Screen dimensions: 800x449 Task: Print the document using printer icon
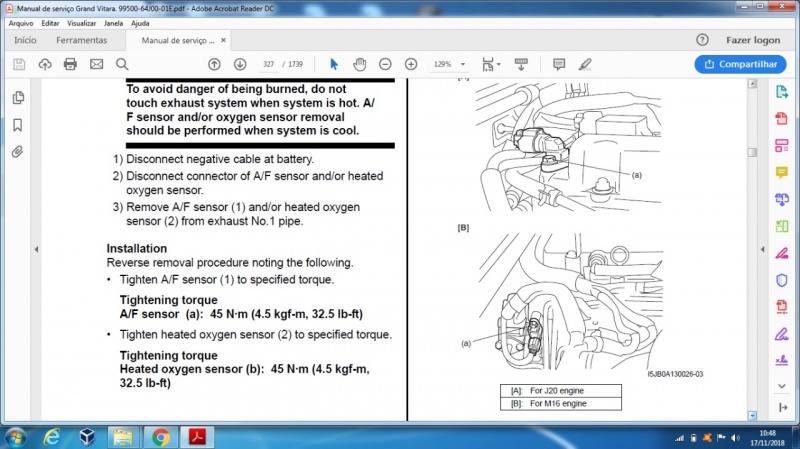[70, 64]
